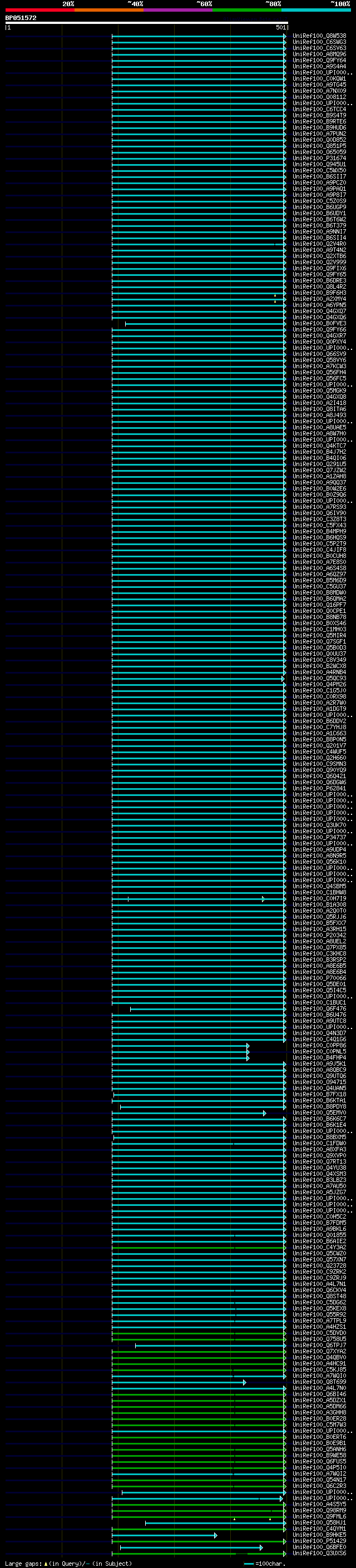
Task: Open hit UniRef100_A7PUN2
Action: click(319, 134)
